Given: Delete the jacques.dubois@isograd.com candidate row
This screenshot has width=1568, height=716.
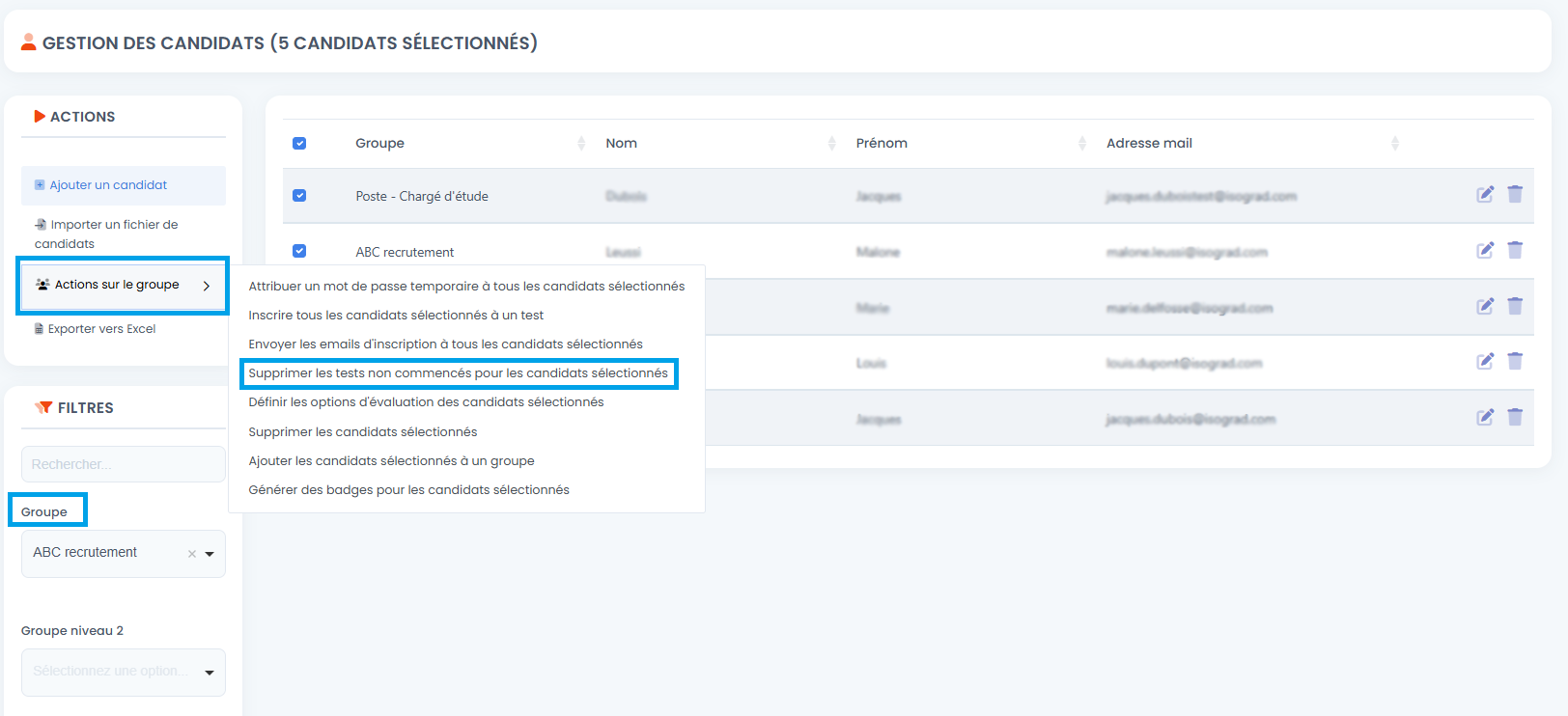Looking at the screenshot, I should (1515, 417).
